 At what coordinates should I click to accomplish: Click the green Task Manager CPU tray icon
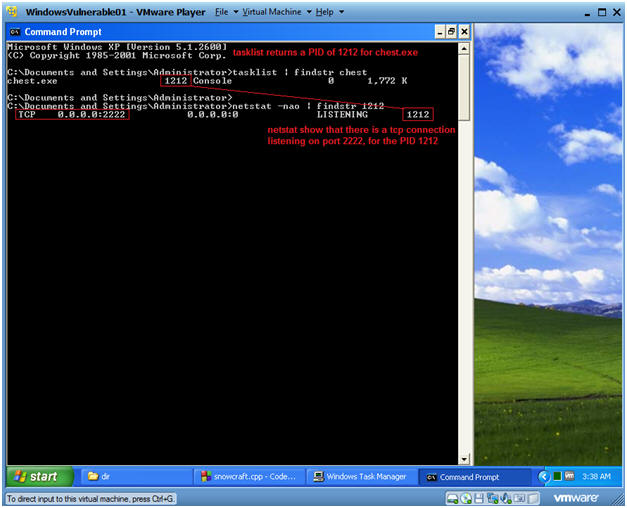point(557,476)
